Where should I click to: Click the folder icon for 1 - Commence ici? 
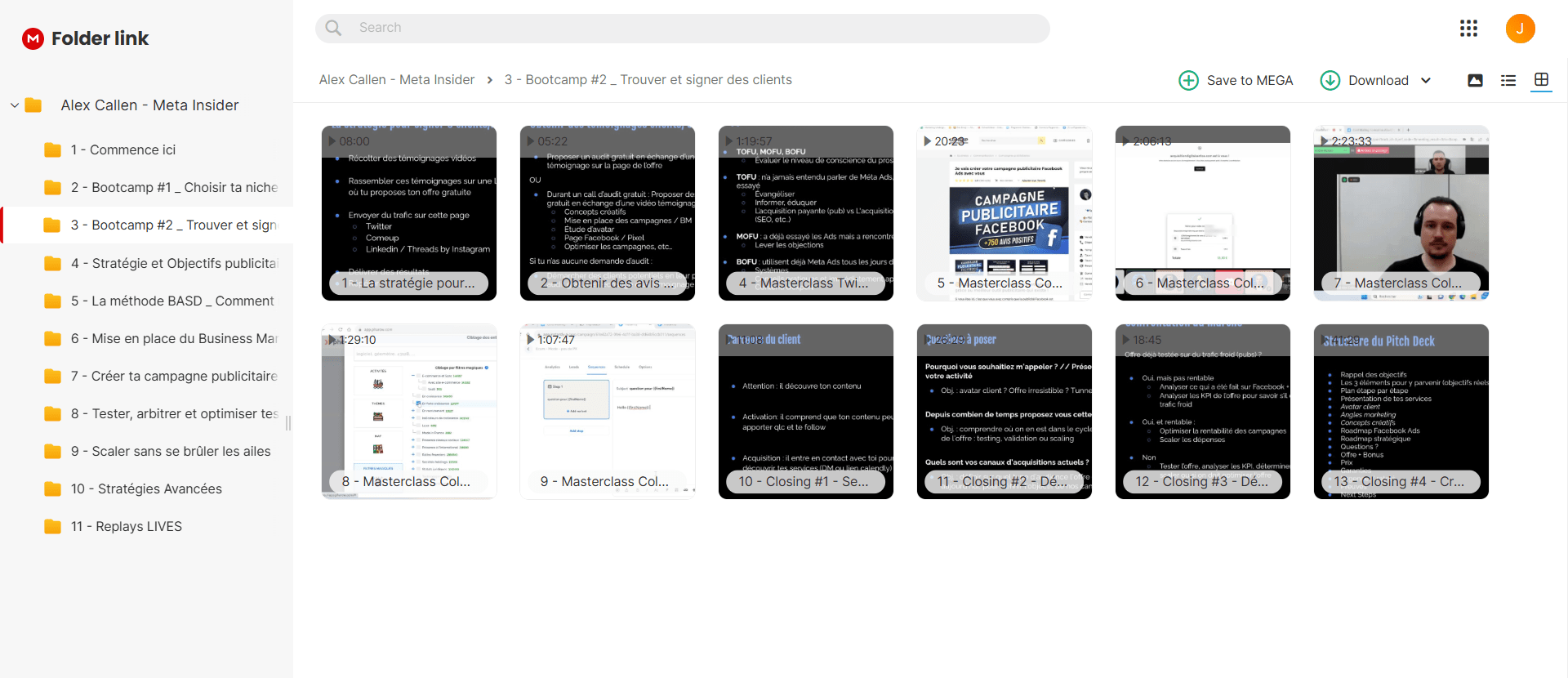point(53,150)
